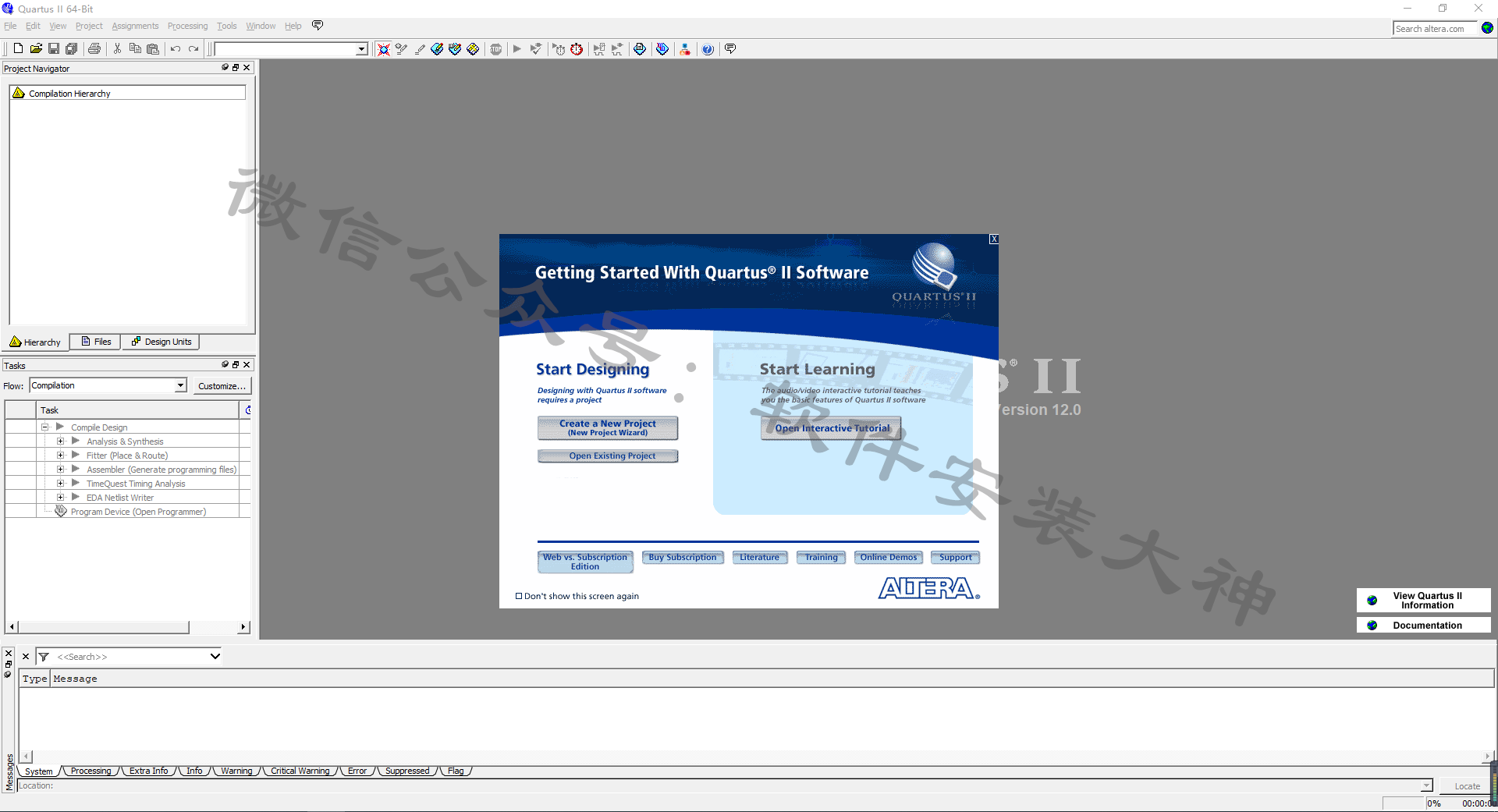Open the Processing menu
The height and width of the screenshot is (812, 1498).
pos(187,26)
